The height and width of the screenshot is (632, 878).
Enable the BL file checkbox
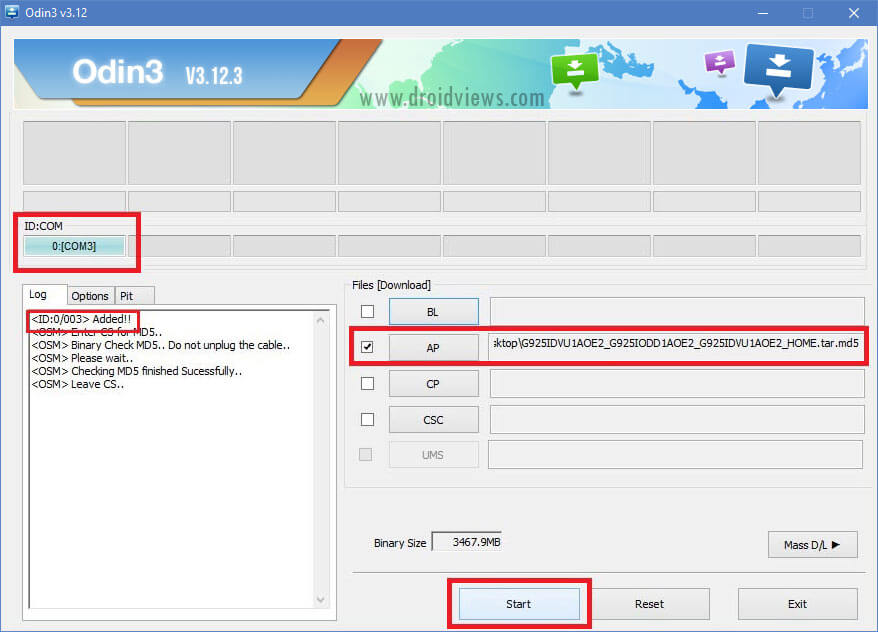point(367,311)
